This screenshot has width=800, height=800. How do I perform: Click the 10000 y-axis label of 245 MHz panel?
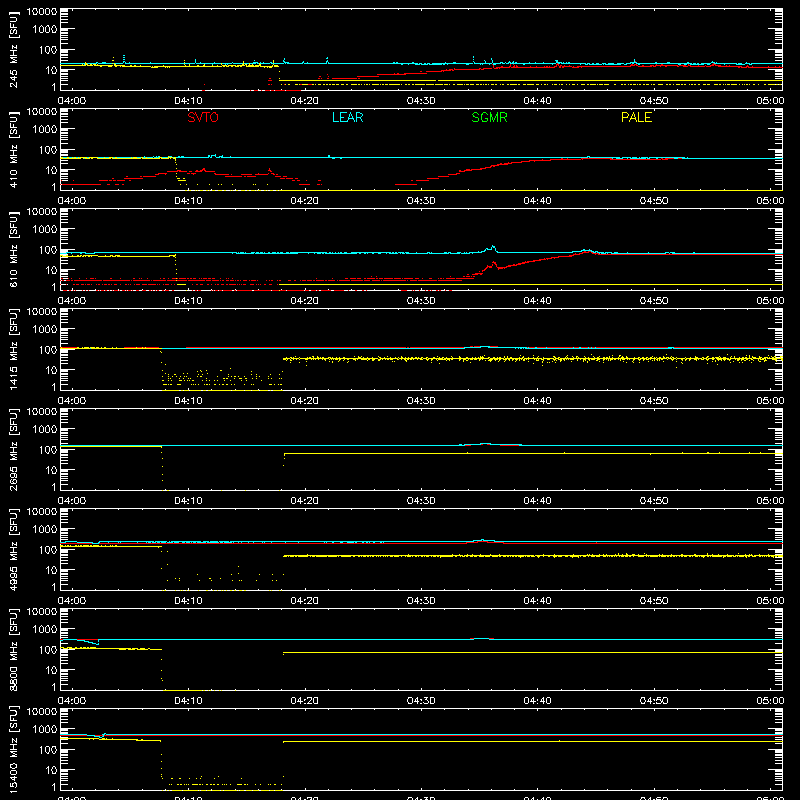(42, 11)
